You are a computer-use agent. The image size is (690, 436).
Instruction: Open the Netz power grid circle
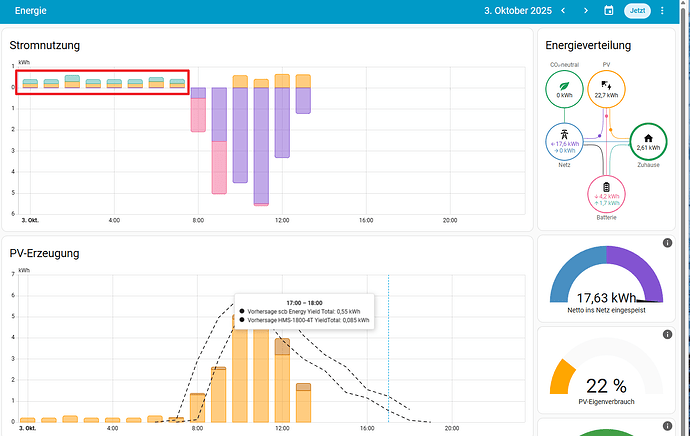(x=564, y=142)
